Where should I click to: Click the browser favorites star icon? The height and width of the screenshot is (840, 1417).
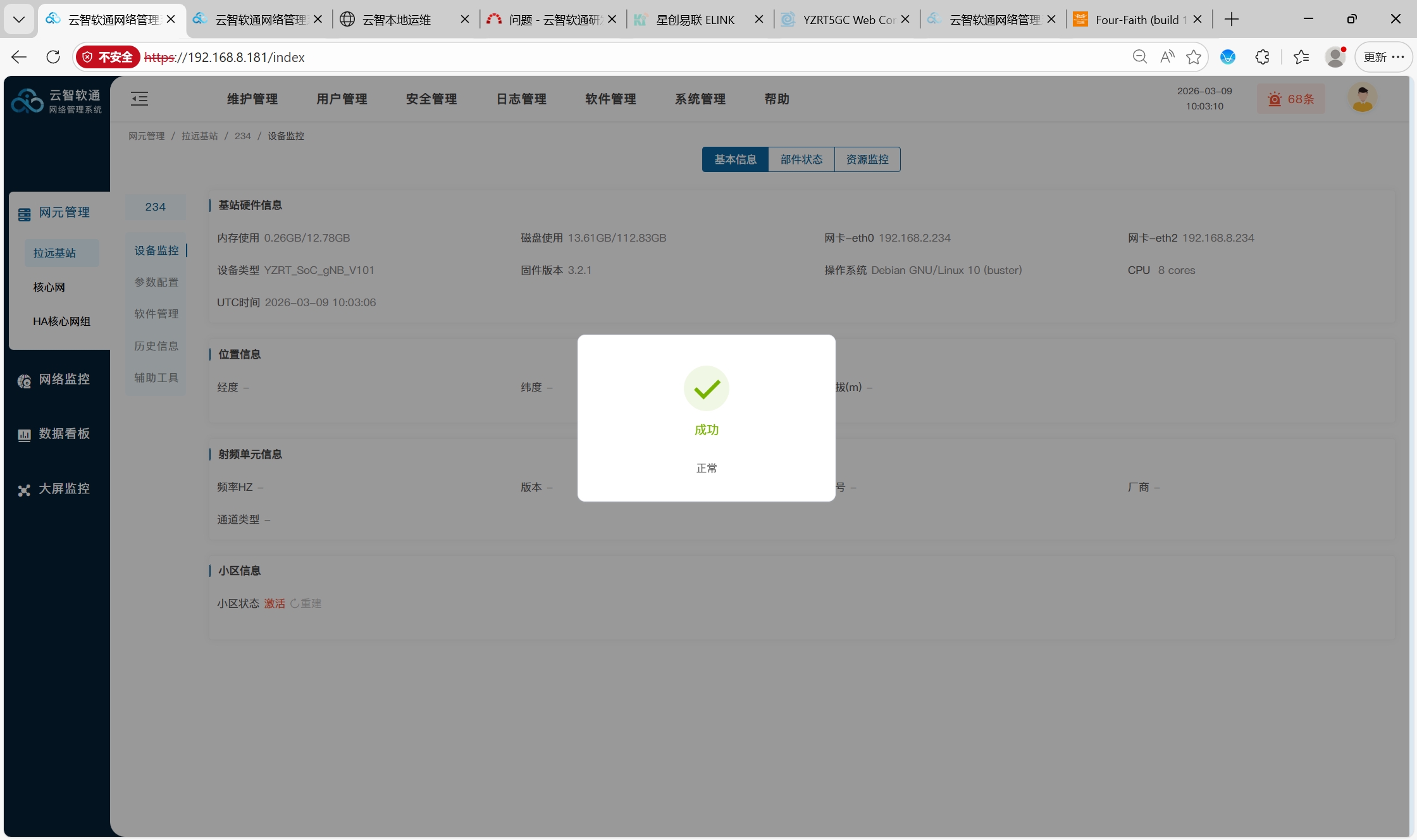[x=1194, y=58]
